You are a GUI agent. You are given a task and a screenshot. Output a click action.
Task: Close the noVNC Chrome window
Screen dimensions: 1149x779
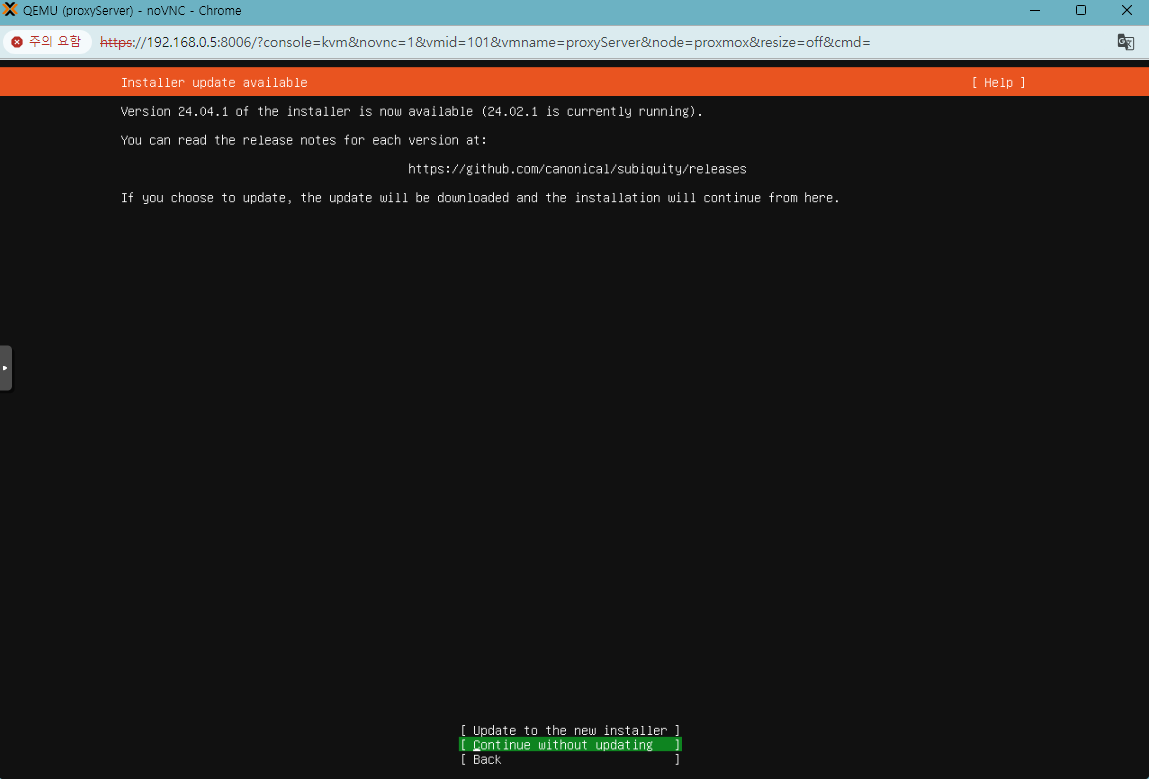[1126, 10]
